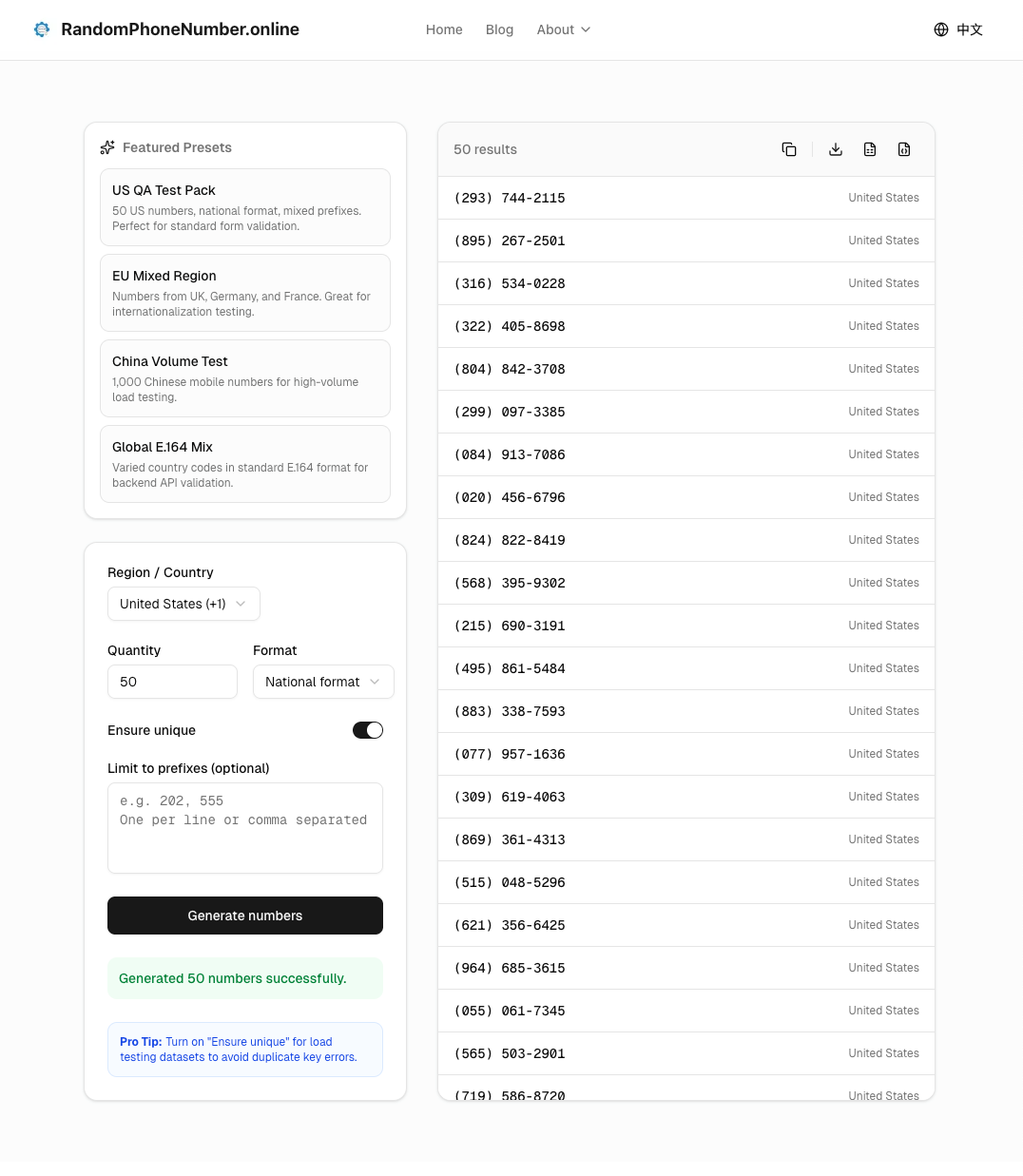Click the number (299) 097-3385
This screenshot has height=1176, width=1023.
[x=510, y=412]
